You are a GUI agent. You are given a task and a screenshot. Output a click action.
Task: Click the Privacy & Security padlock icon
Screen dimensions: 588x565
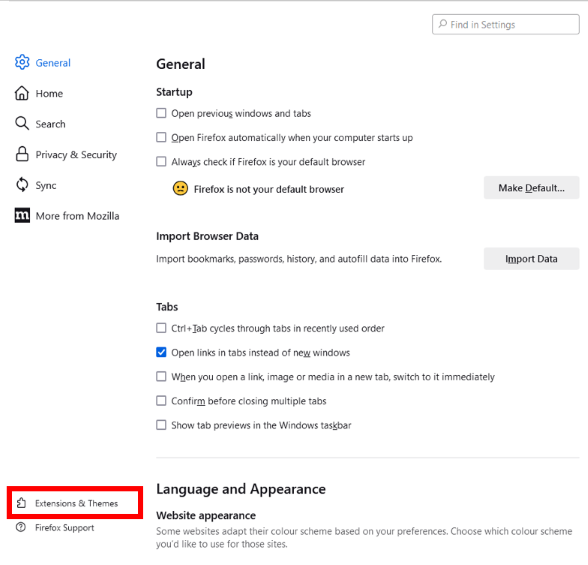click(x=22, y=154)
